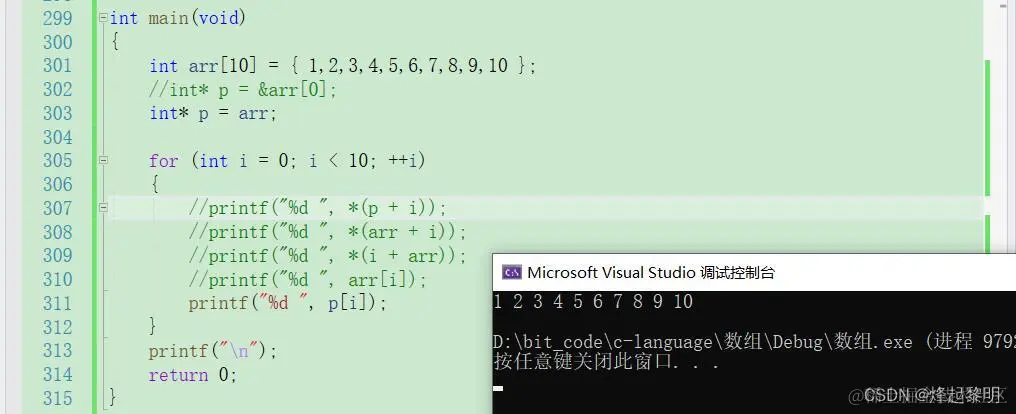1016x414 pixels.
Task: Collapse the commented printf block at line 307
Action: (x=103, y=207)
